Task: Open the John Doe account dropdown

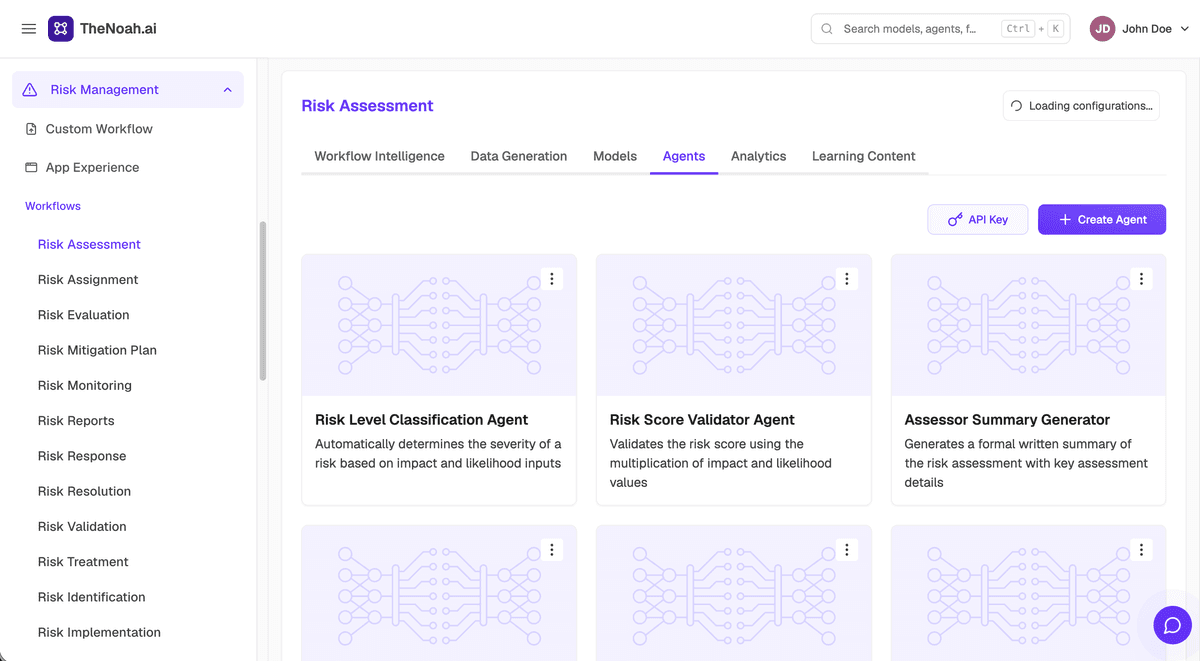Action: (1140, 29)
